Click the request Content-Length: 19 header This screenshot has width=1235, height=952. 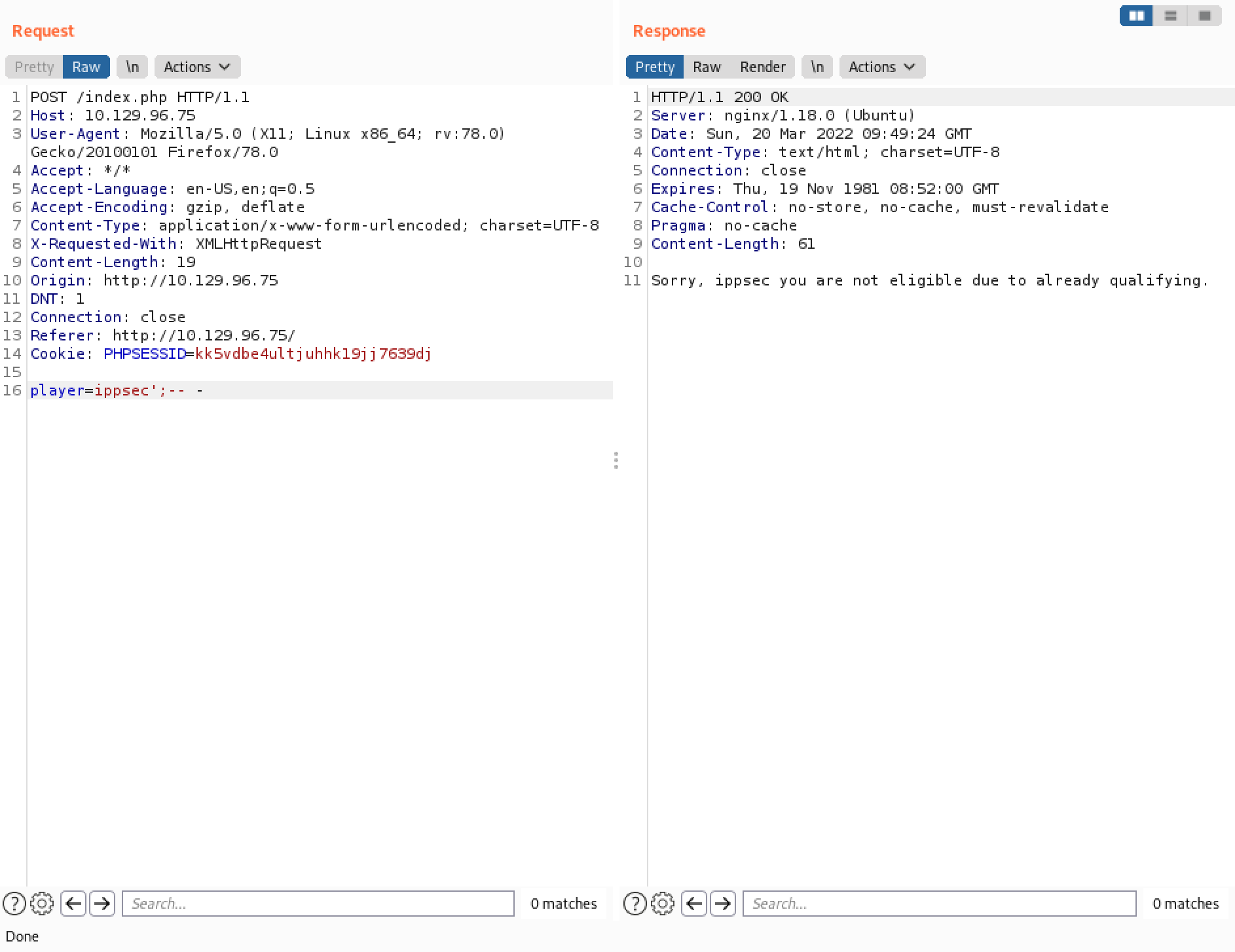[x=113, y=262]
